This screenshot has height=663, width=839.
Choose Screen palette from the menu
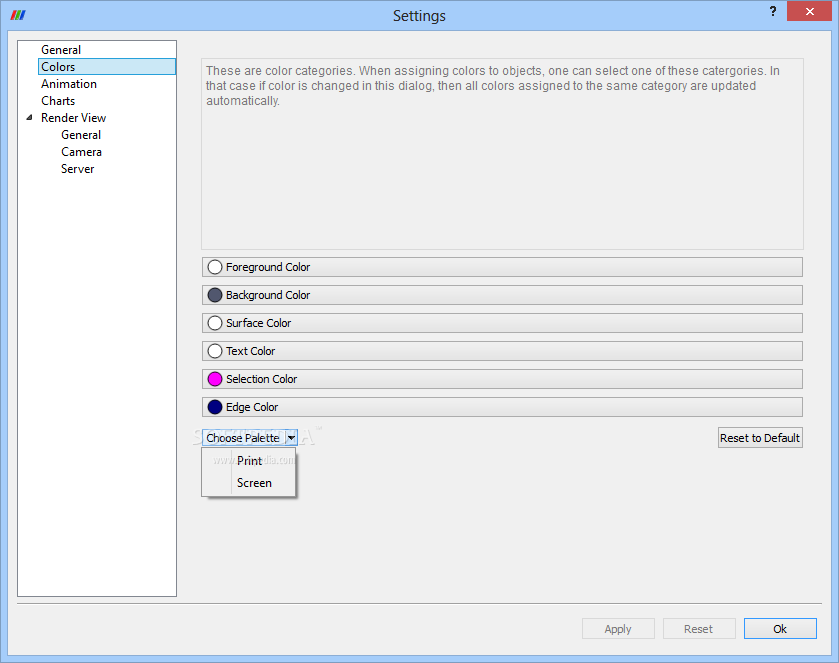[254, 483]
